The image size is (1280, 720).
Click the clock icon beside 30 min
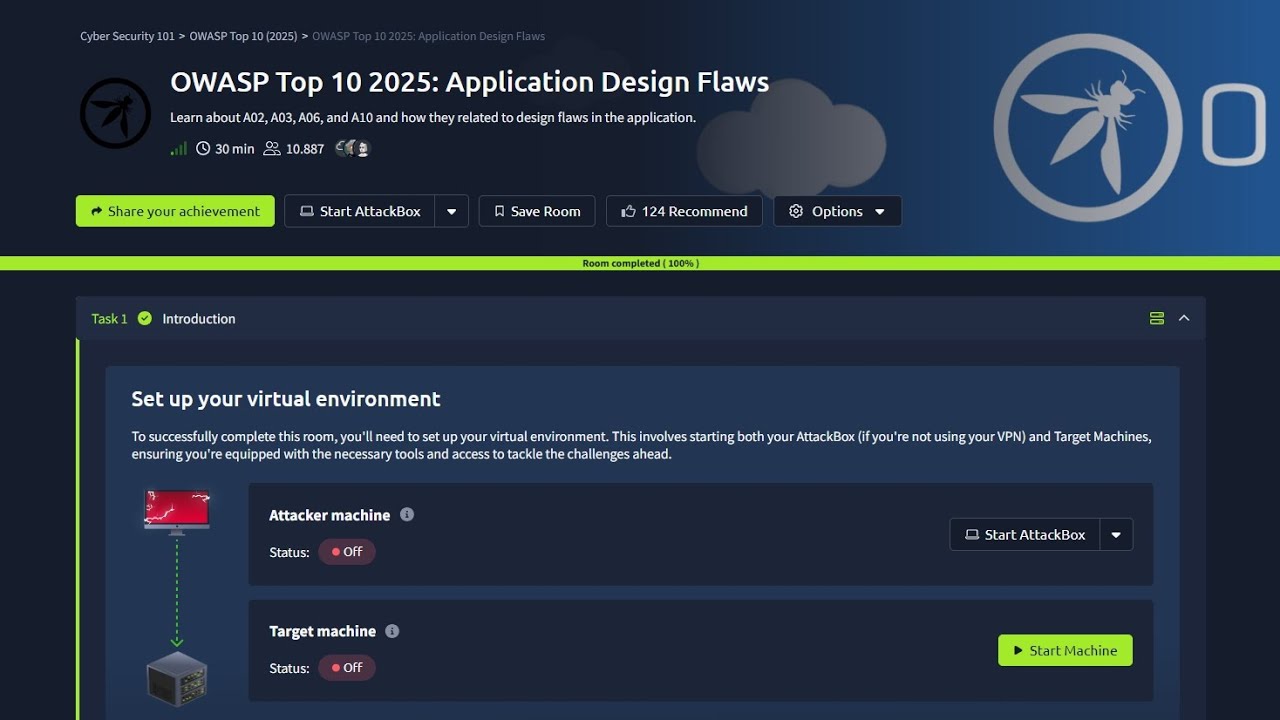tap(203, 149)
